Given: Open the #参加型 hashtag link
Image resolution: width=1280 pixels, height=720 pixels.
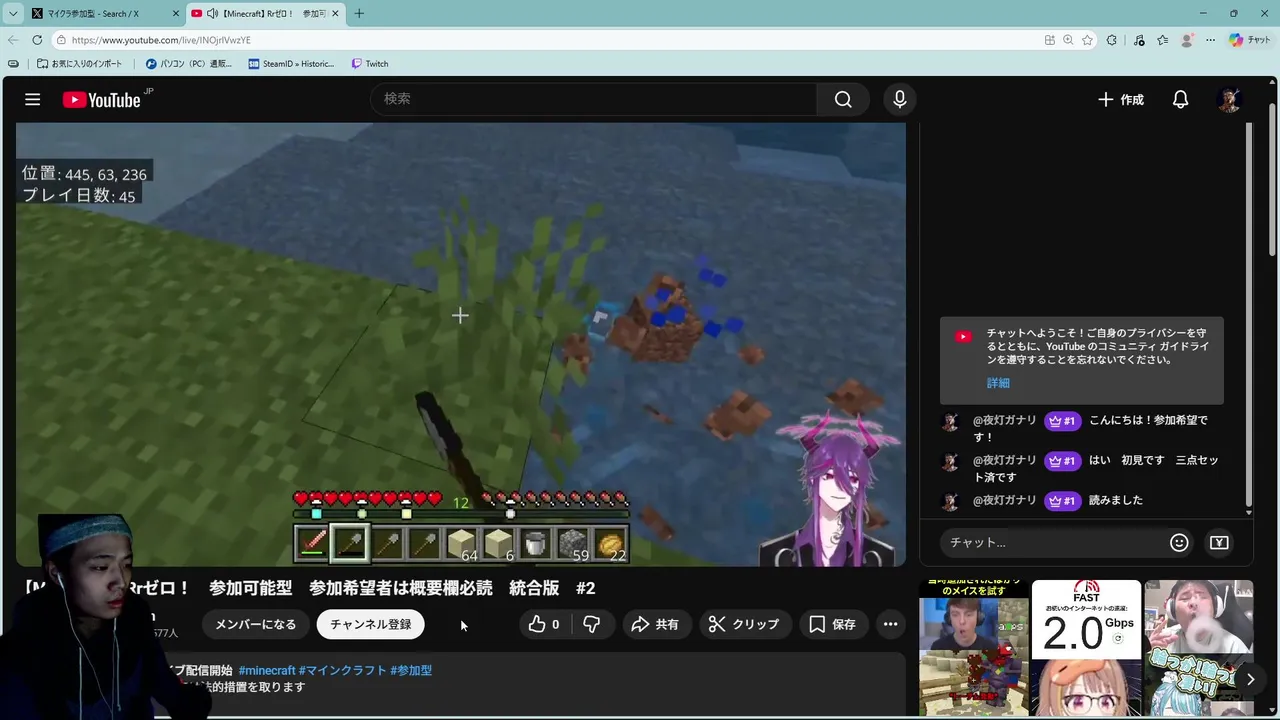Looking at the screenshot, I should (x=411, y=670).
